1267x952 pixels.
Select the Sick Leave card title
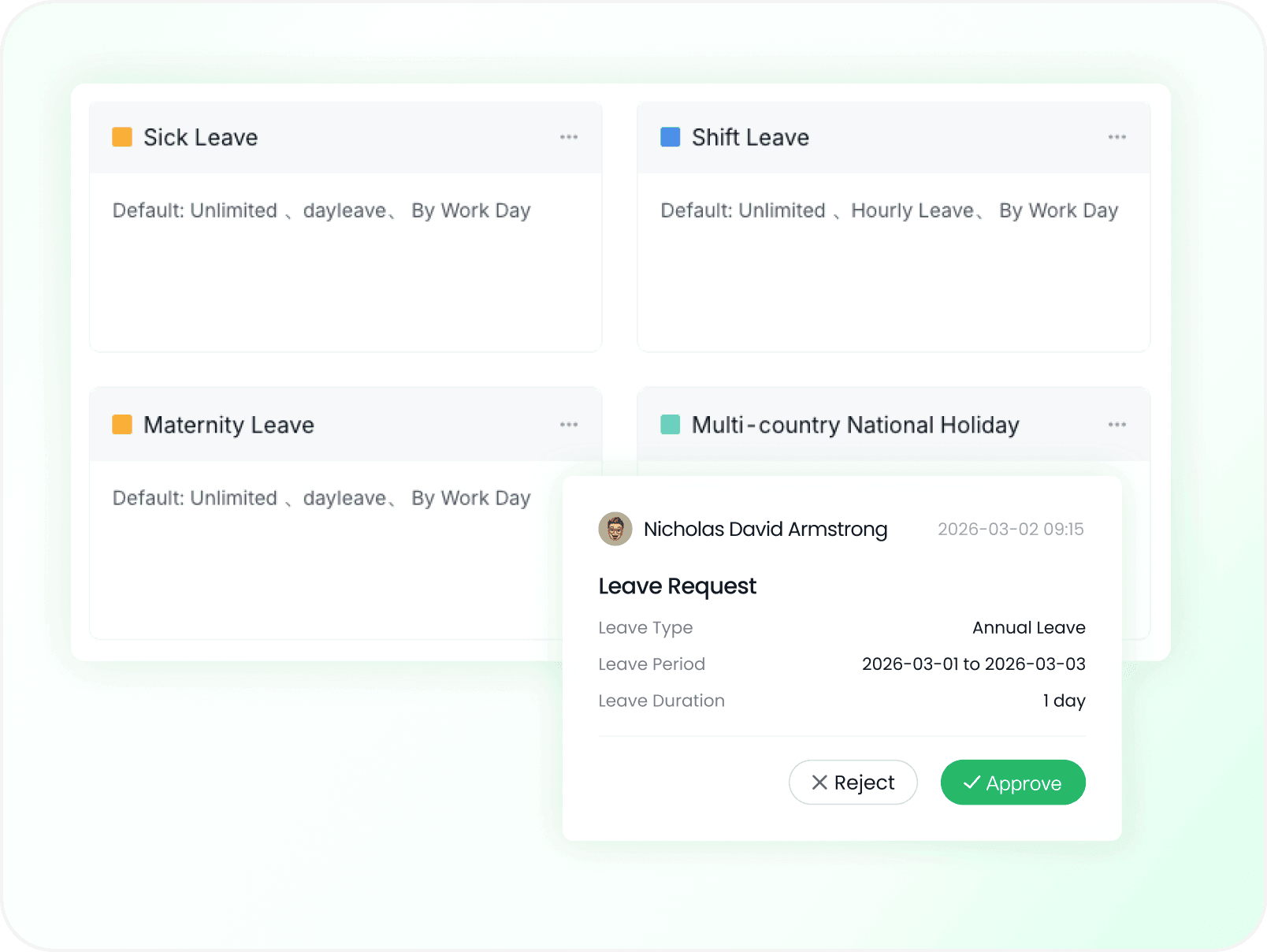200,137
